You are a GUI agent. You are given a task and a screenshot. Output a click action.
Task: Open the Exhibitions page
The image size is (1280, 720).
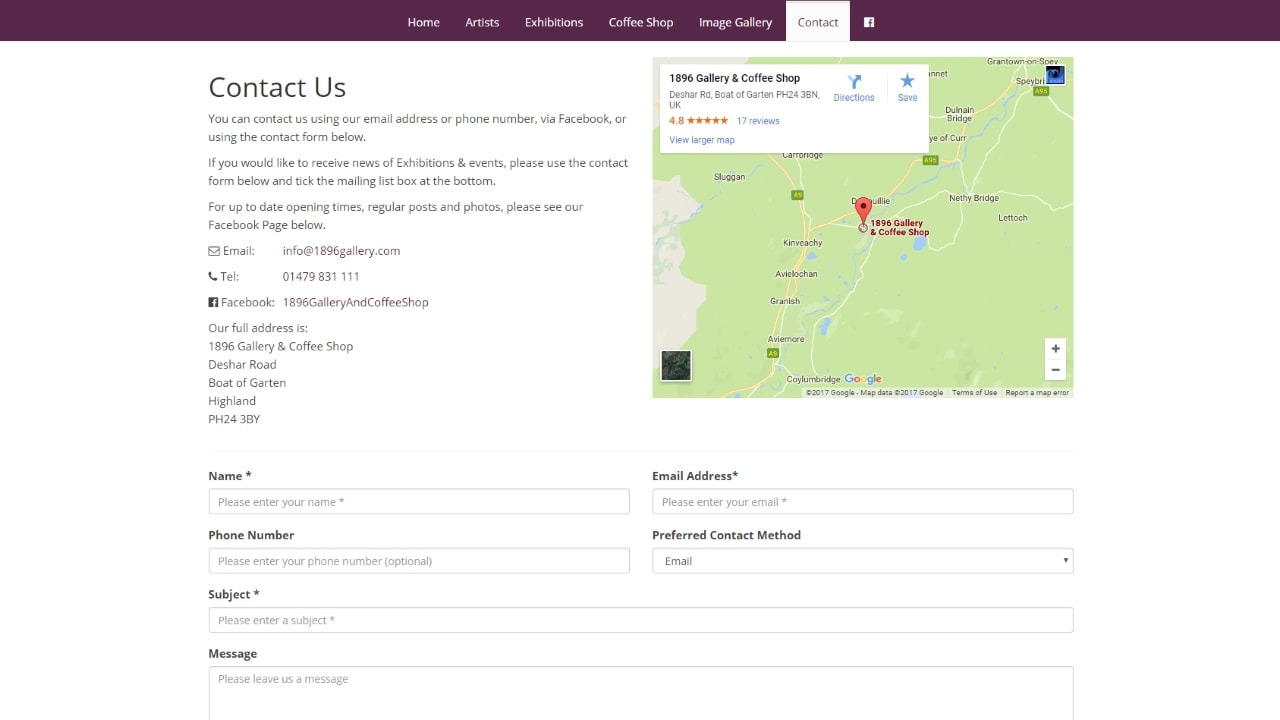click(554, 22)
